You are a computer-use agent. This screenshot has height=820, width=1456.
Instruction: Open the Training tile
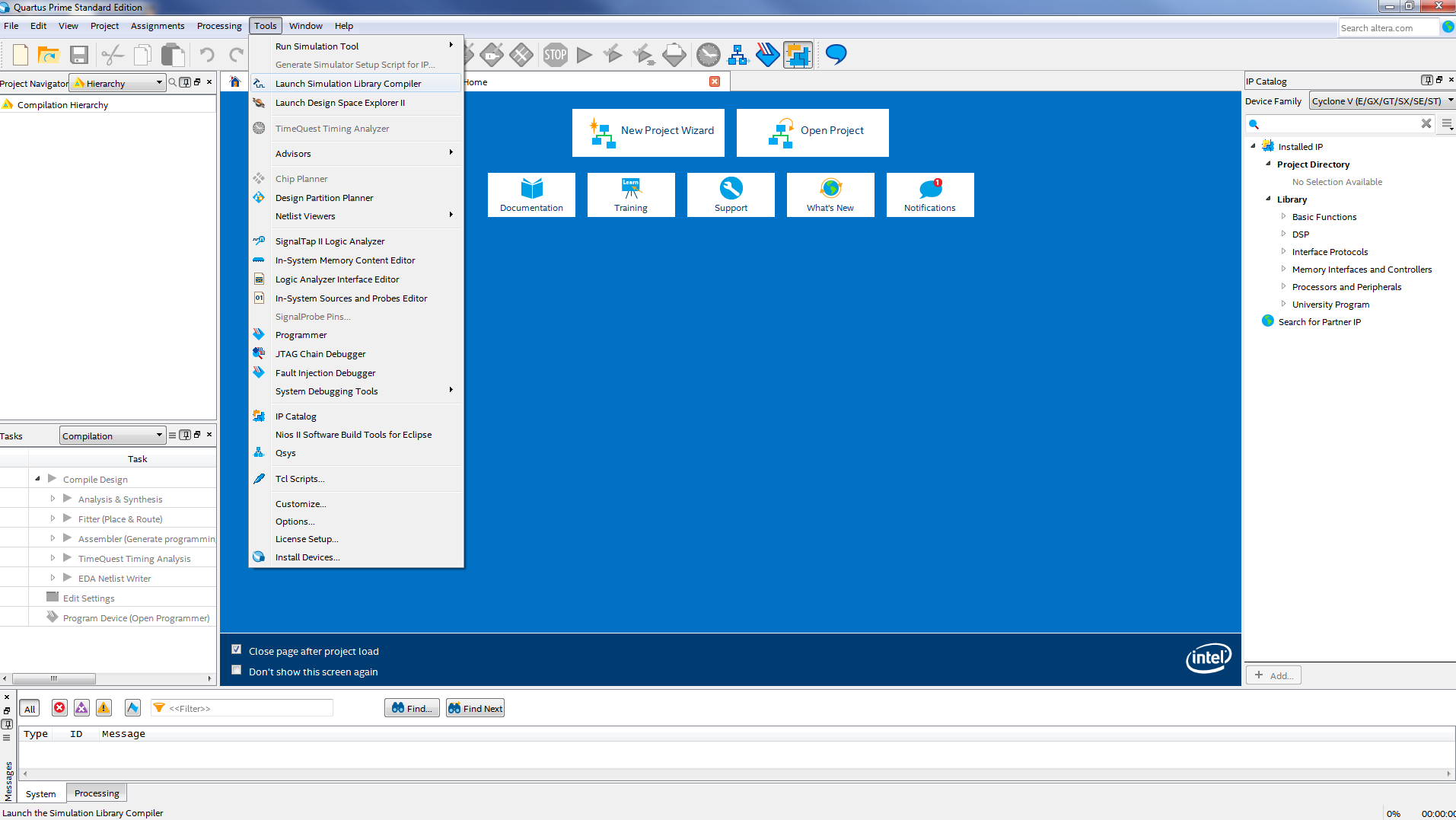pos(631,195)
